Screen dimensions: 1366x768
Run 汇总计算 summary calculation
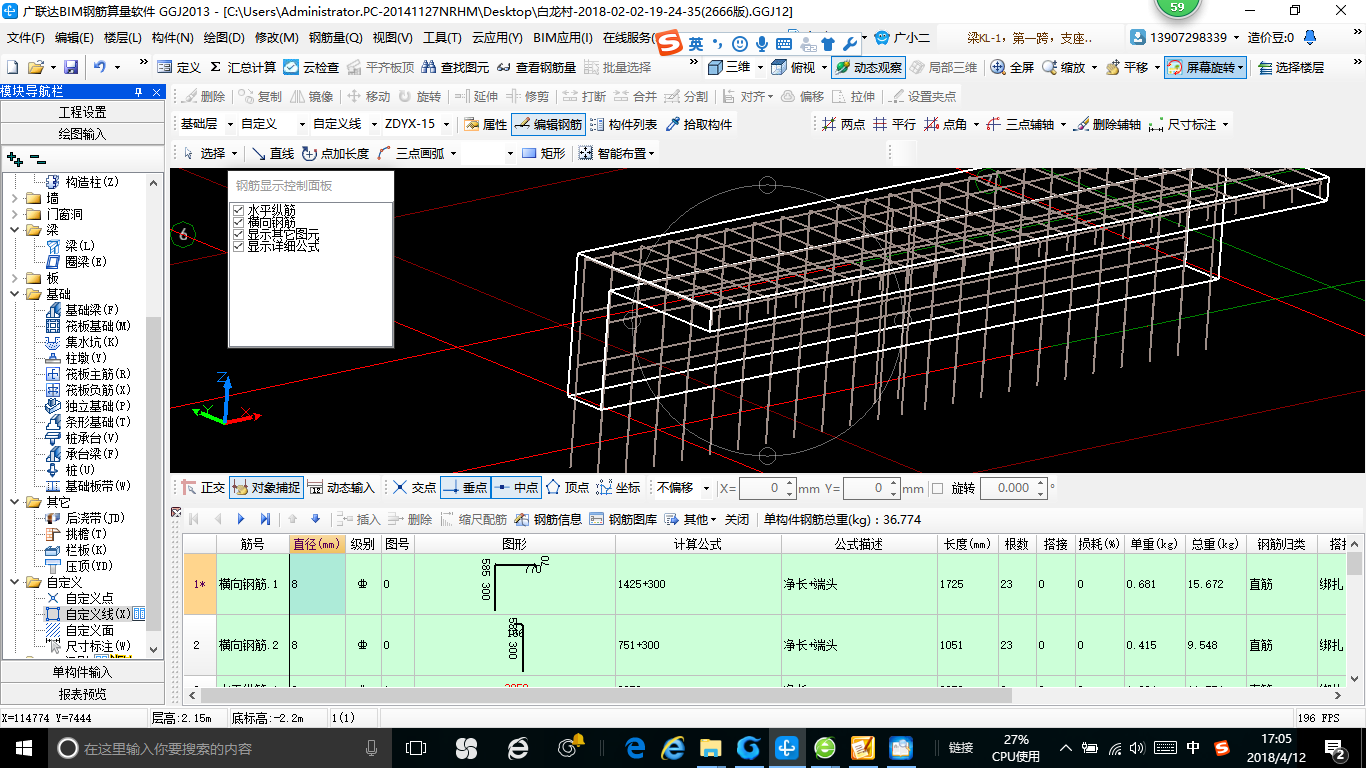click(243, 67)
